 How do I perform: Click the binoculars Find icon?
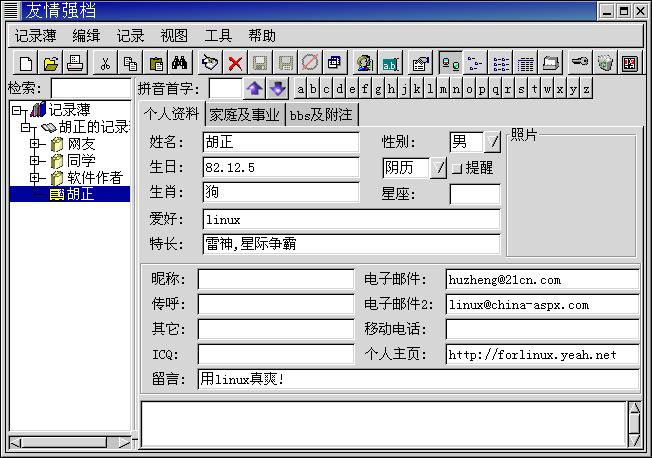click(180, 63)
